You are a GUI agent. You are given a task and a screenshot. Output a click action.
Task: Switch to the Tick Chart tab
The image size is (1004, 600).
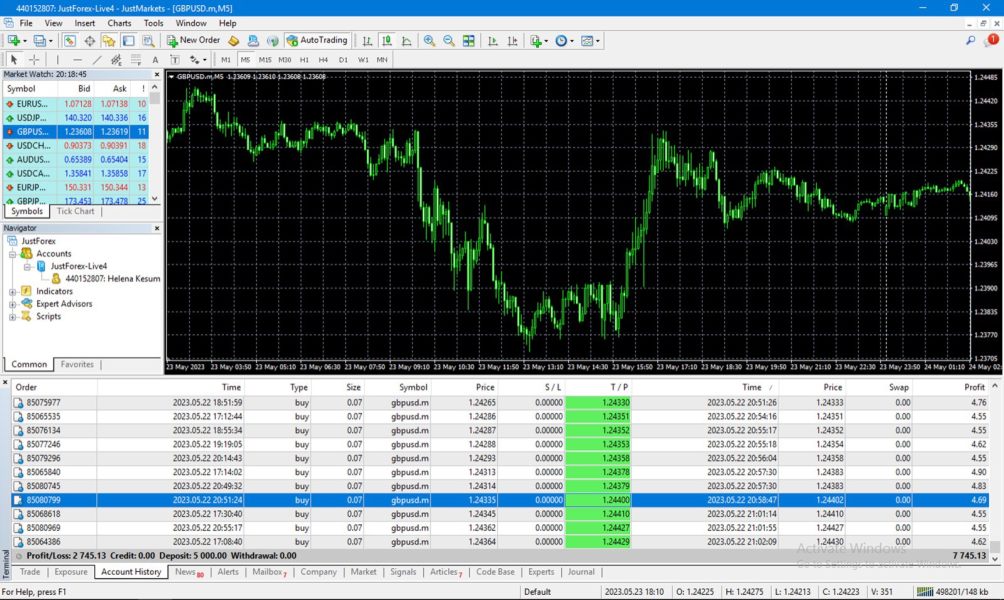75,211
